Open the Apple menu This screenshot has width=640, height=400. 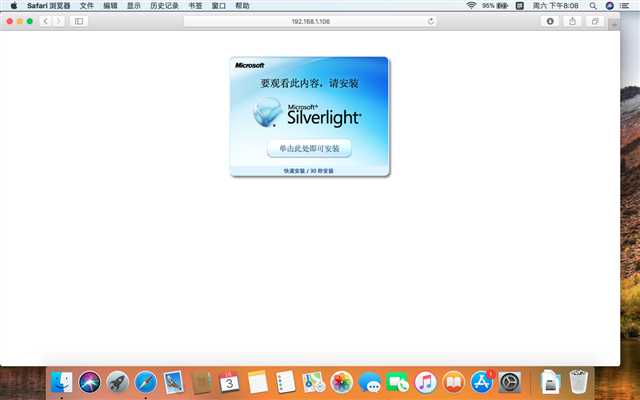14,6
